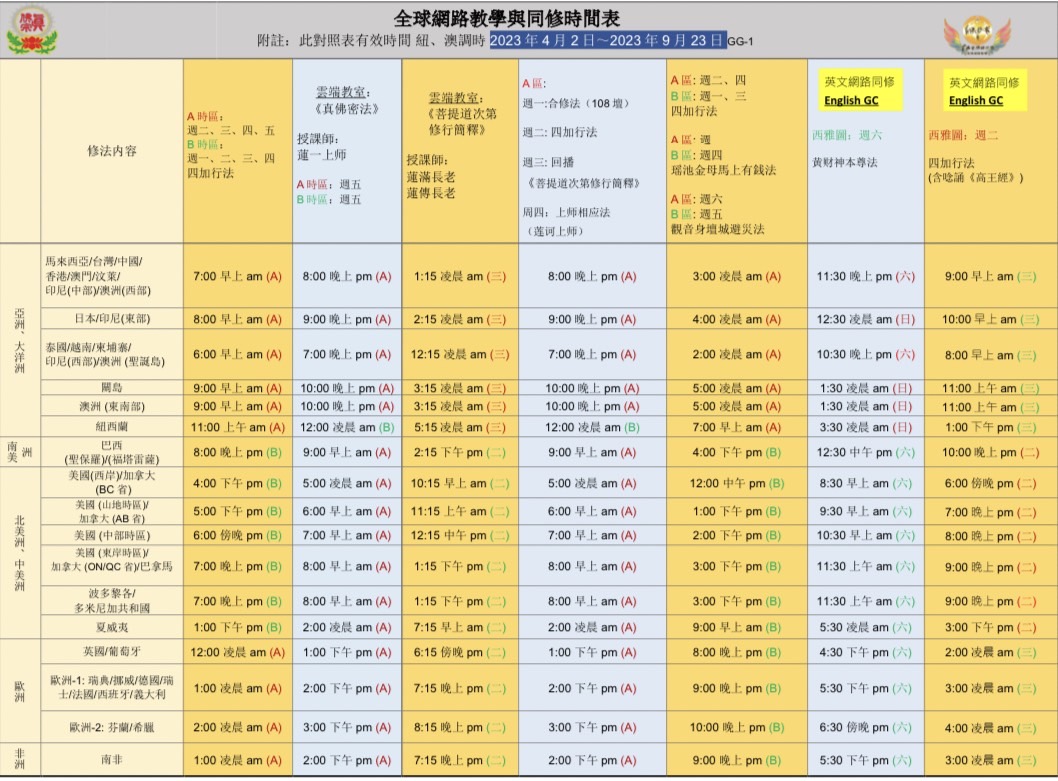
Task: Click the 瑤池金母馬上有錢法 header text
Action: tap(722, 170)
